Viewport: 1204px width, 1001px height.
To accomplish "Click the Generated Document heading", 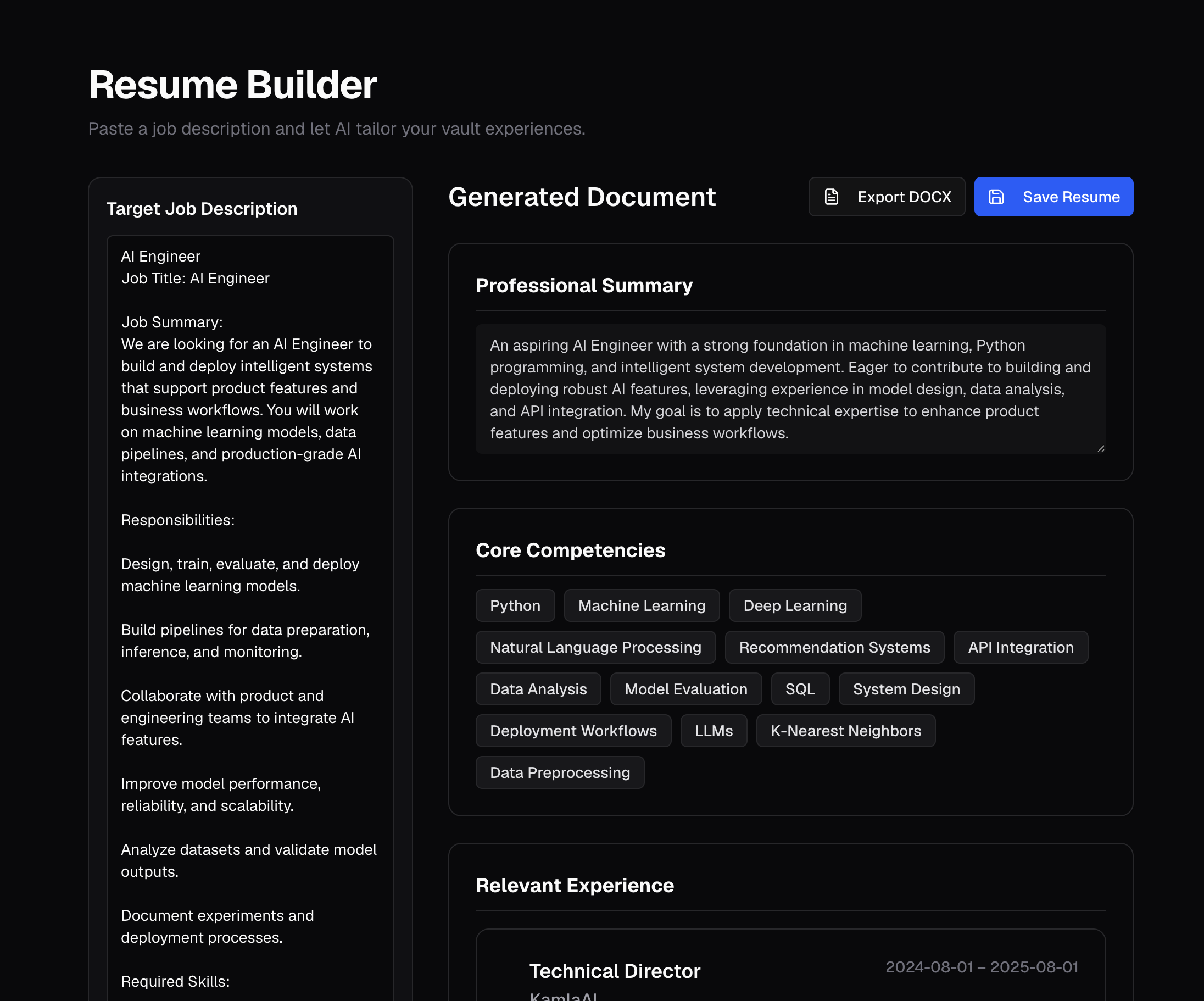I will tap(582, 197).
